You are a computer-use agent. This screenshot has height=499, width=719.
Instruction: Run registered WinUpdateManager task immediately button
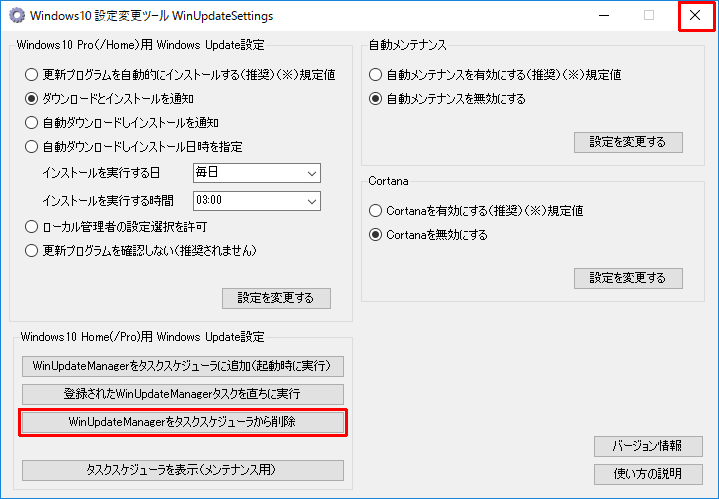tap(183, 394)
